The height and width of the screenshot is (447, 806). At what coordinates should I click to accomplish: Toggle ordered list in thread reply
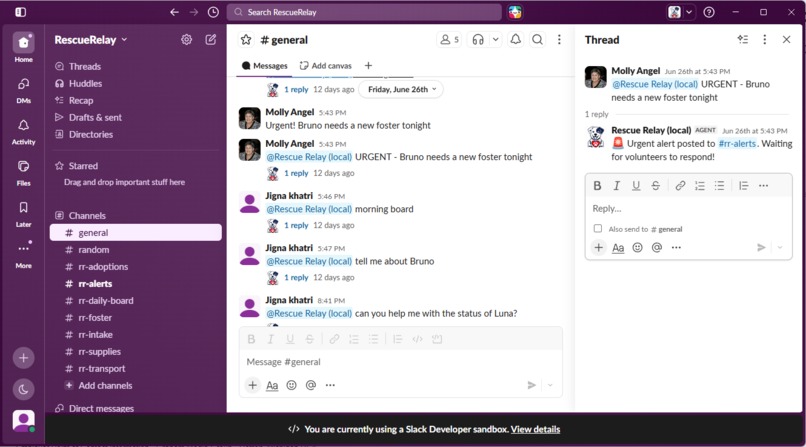click(x=700, y=186)
